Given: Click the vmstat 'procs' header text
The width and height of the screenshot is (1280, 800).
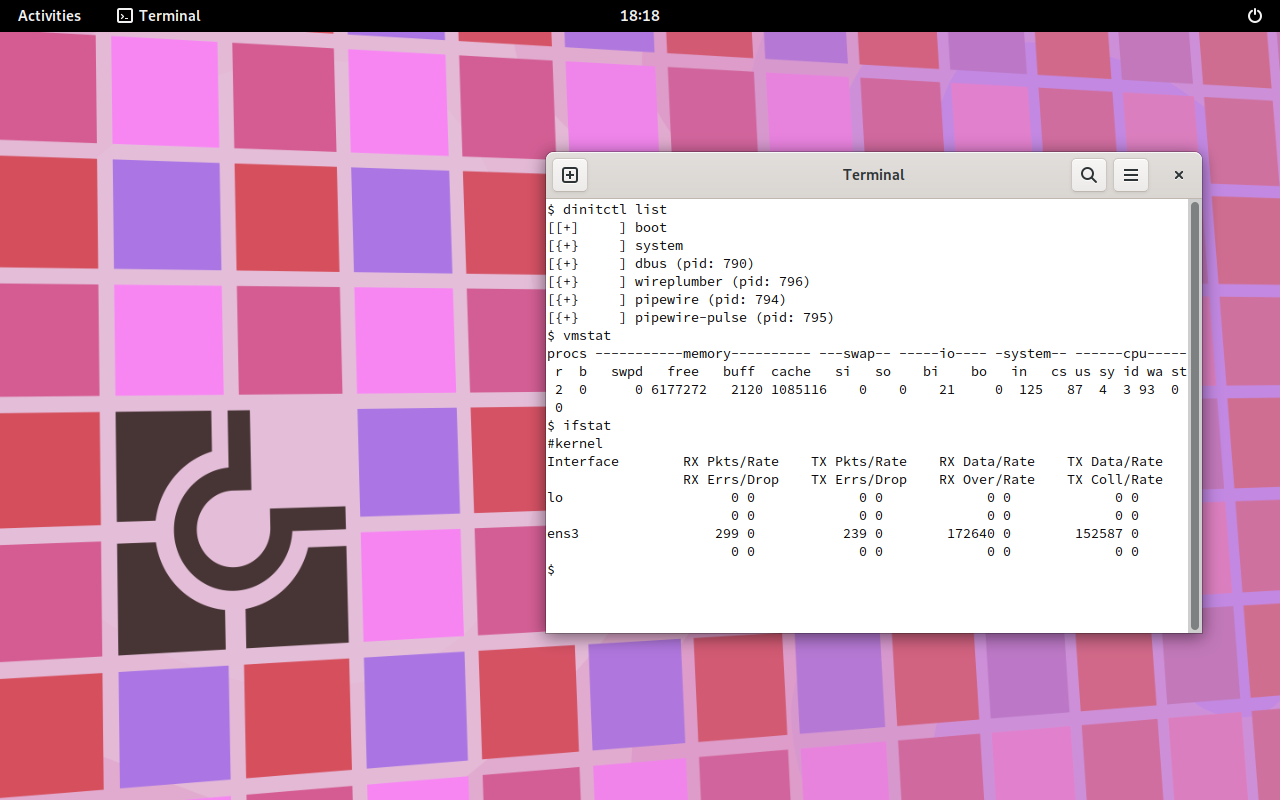Looking at the screenshot, I should pos(567,354).
